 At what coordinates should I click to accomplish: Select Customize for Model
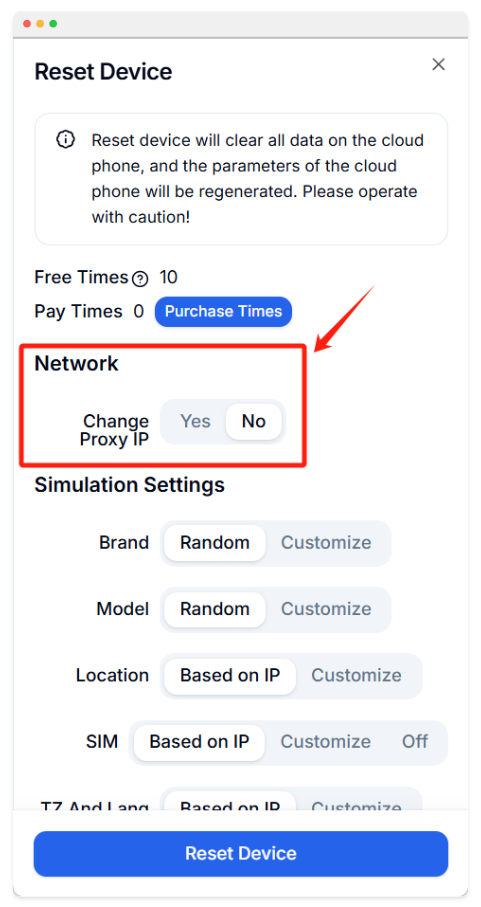[x=326, y=609]
